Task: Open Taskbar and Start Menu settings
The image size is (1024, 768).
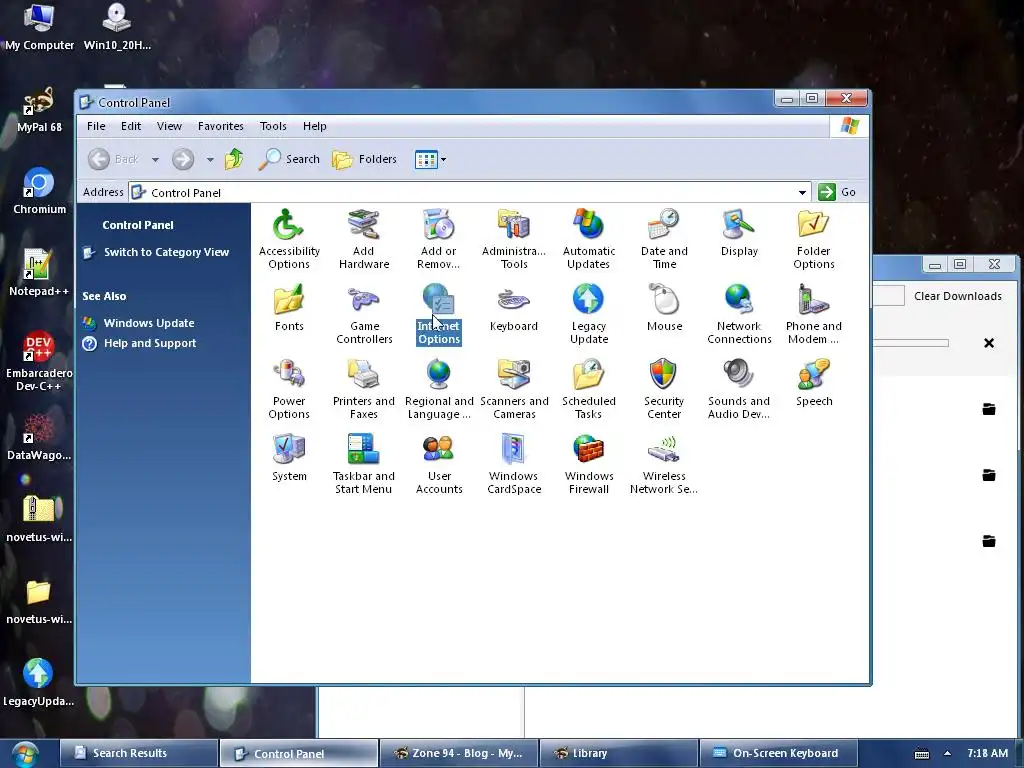Action: (x=364, y=464)
